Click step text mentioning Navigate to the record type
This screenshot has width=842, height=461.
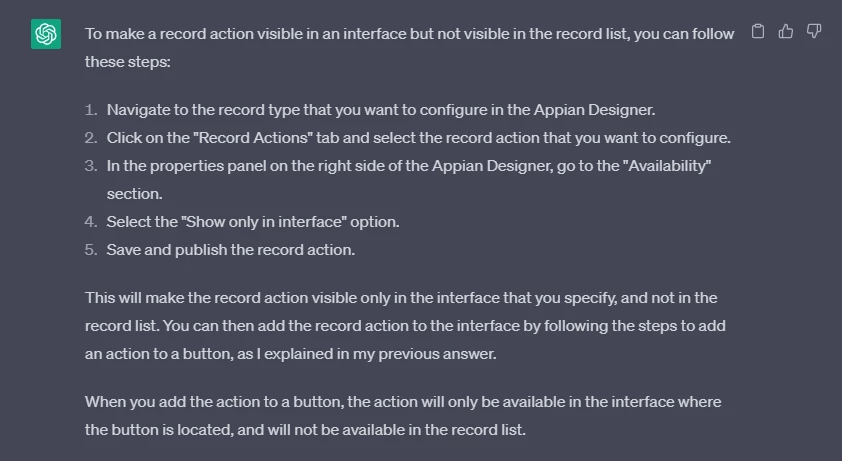click(x=381, y=110)
